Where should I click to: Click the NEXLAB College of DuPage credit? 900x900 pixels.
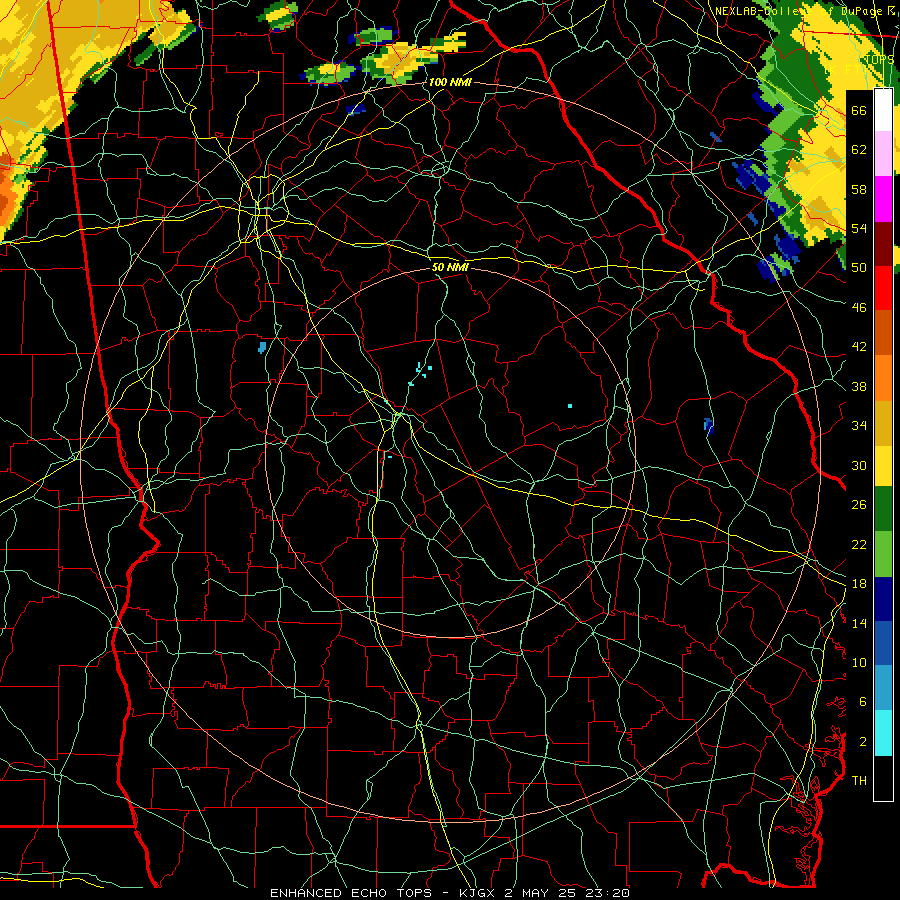(x=806, y=11)
